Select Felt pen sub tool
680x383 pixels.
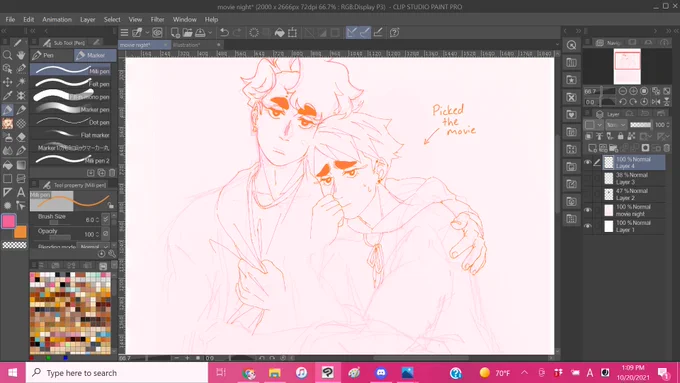[x=71, y=83]
